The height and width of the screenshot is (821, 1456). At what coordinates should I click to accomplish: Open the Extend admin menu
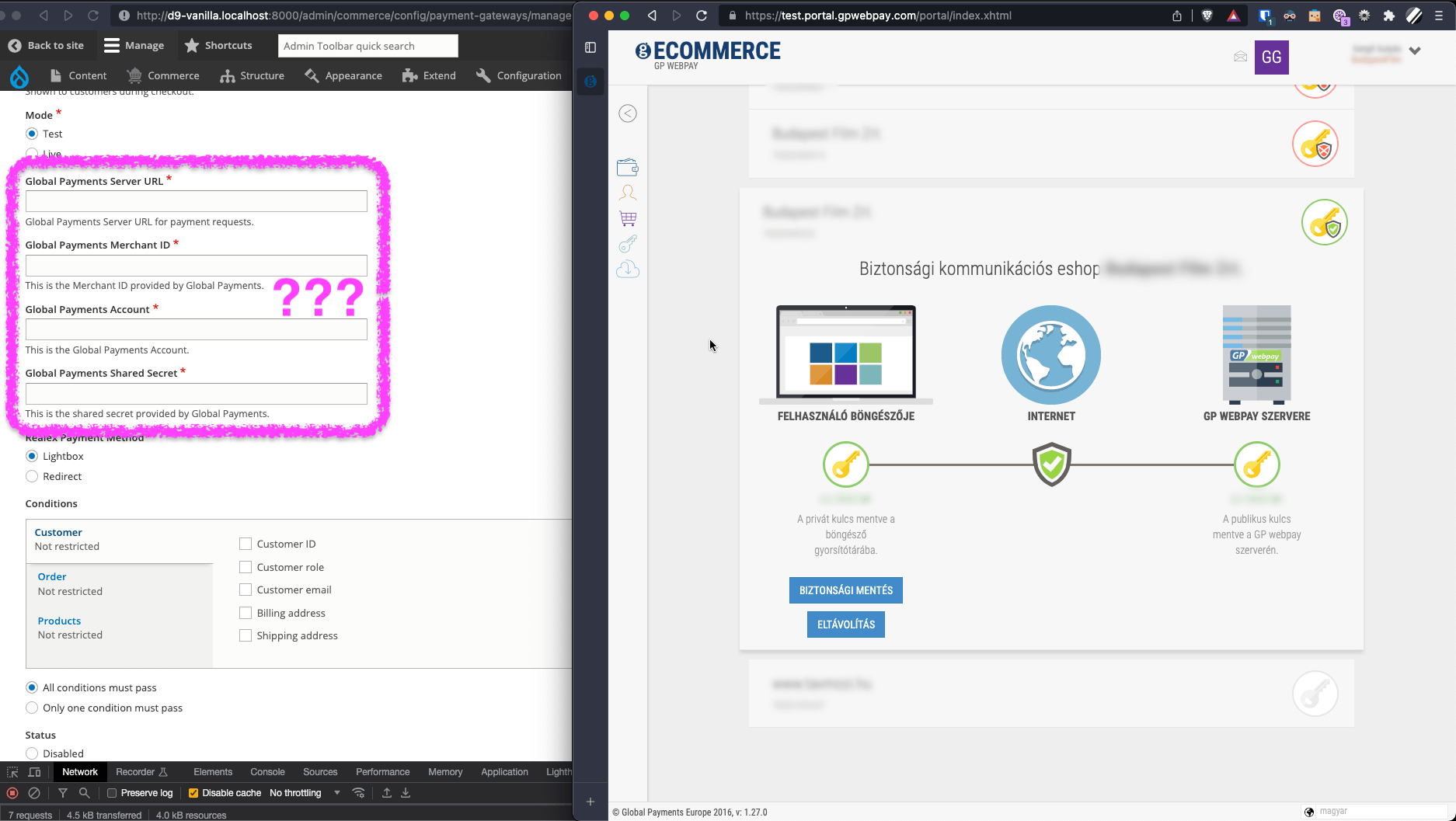429,75
